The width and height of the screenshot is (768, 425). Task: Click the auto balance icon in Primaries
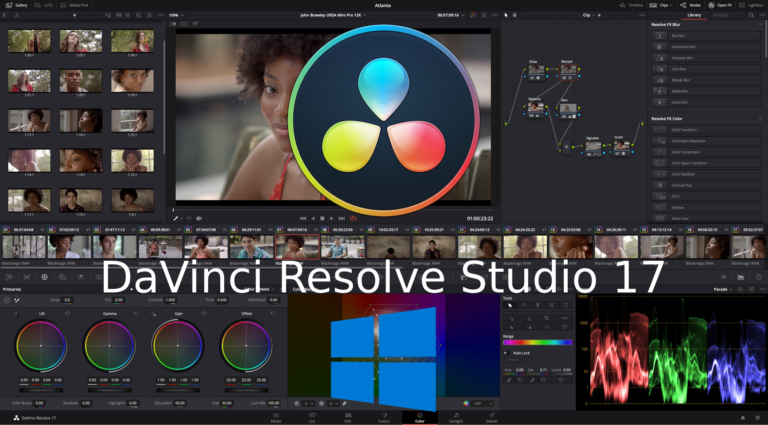[x=7, y=300]
